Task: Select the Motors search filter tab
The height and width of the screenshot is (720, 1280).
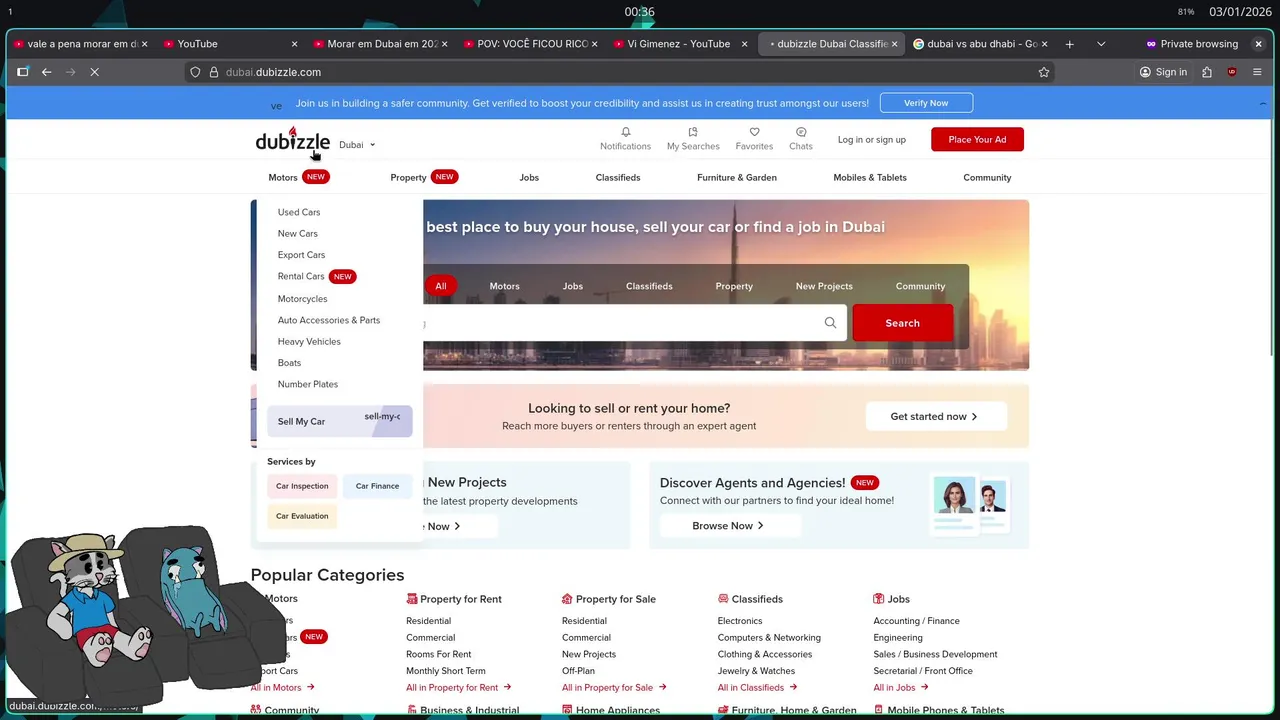Action: tap(504, 286)
